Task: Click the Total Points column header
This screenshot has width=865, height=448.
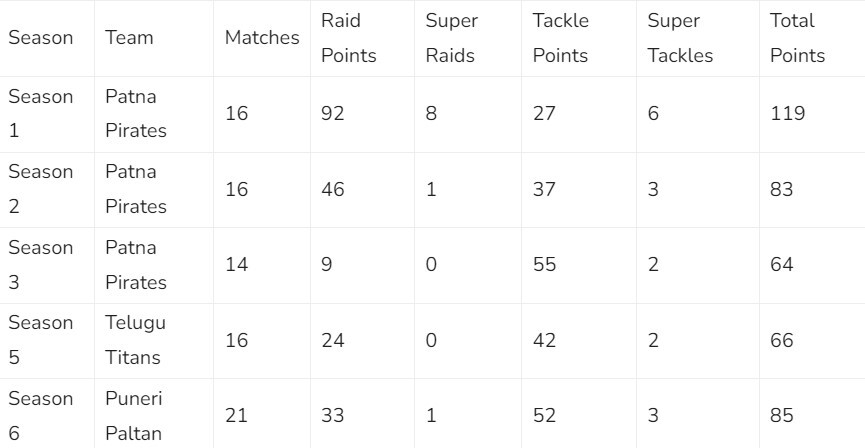Action: point(797,38)
